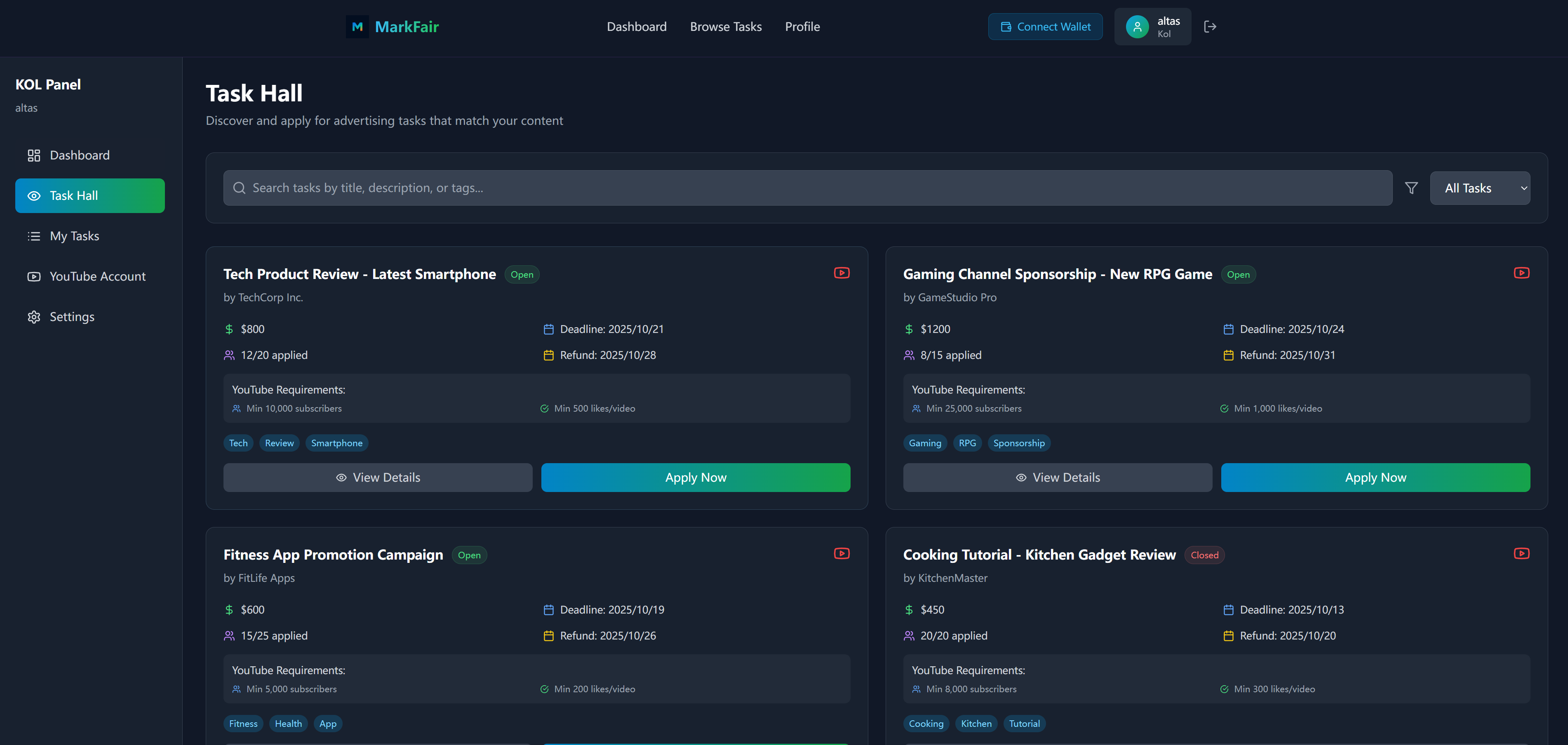Click the Sponsorship tag chip
The height and width of the screenshot is (745, 1568).
point(1018,443)
